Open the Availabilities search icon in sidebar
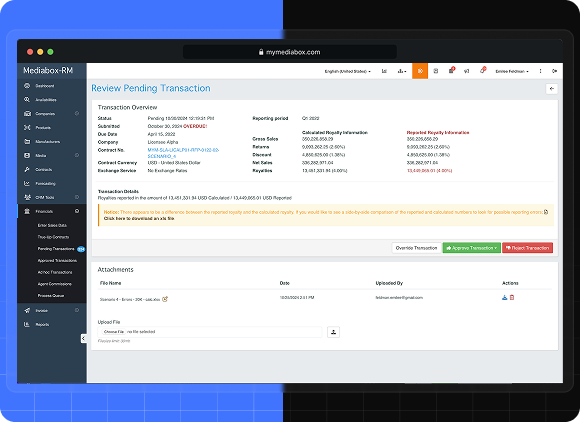 (27, 100)
